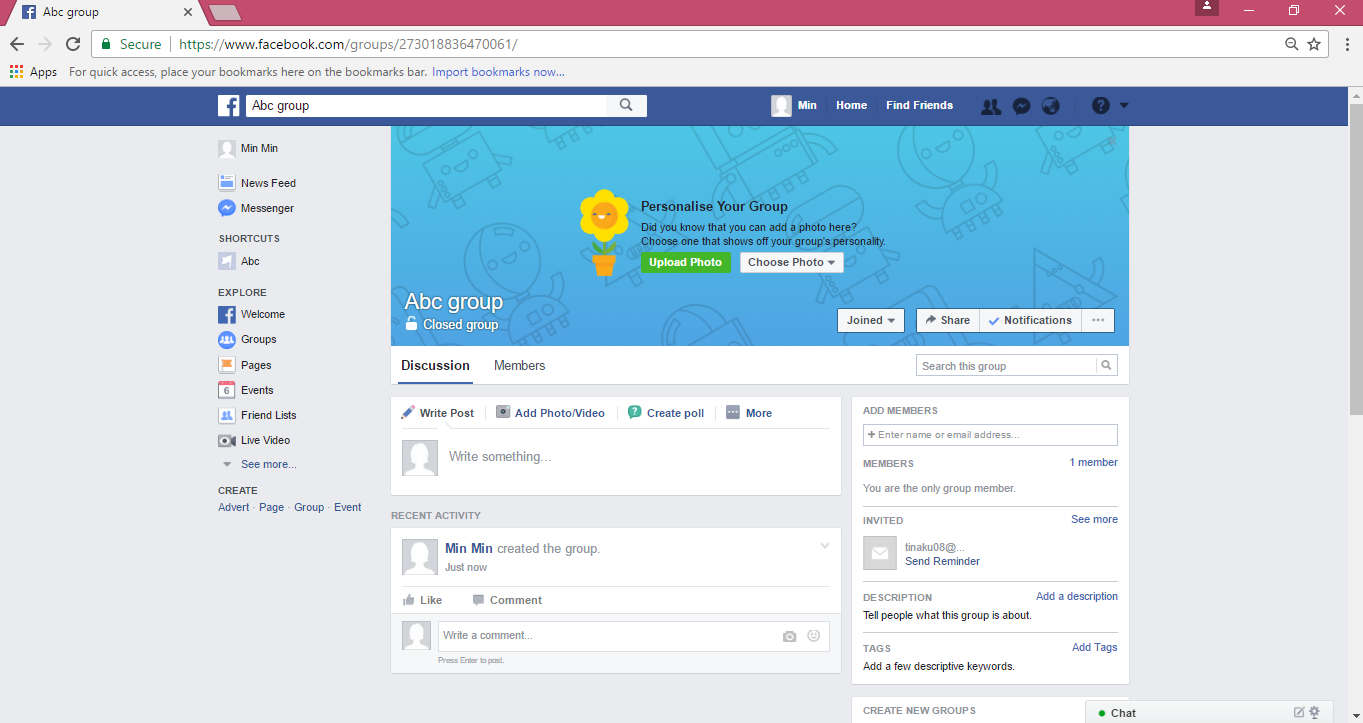Open chat settings gear icon

[1314, 712]
